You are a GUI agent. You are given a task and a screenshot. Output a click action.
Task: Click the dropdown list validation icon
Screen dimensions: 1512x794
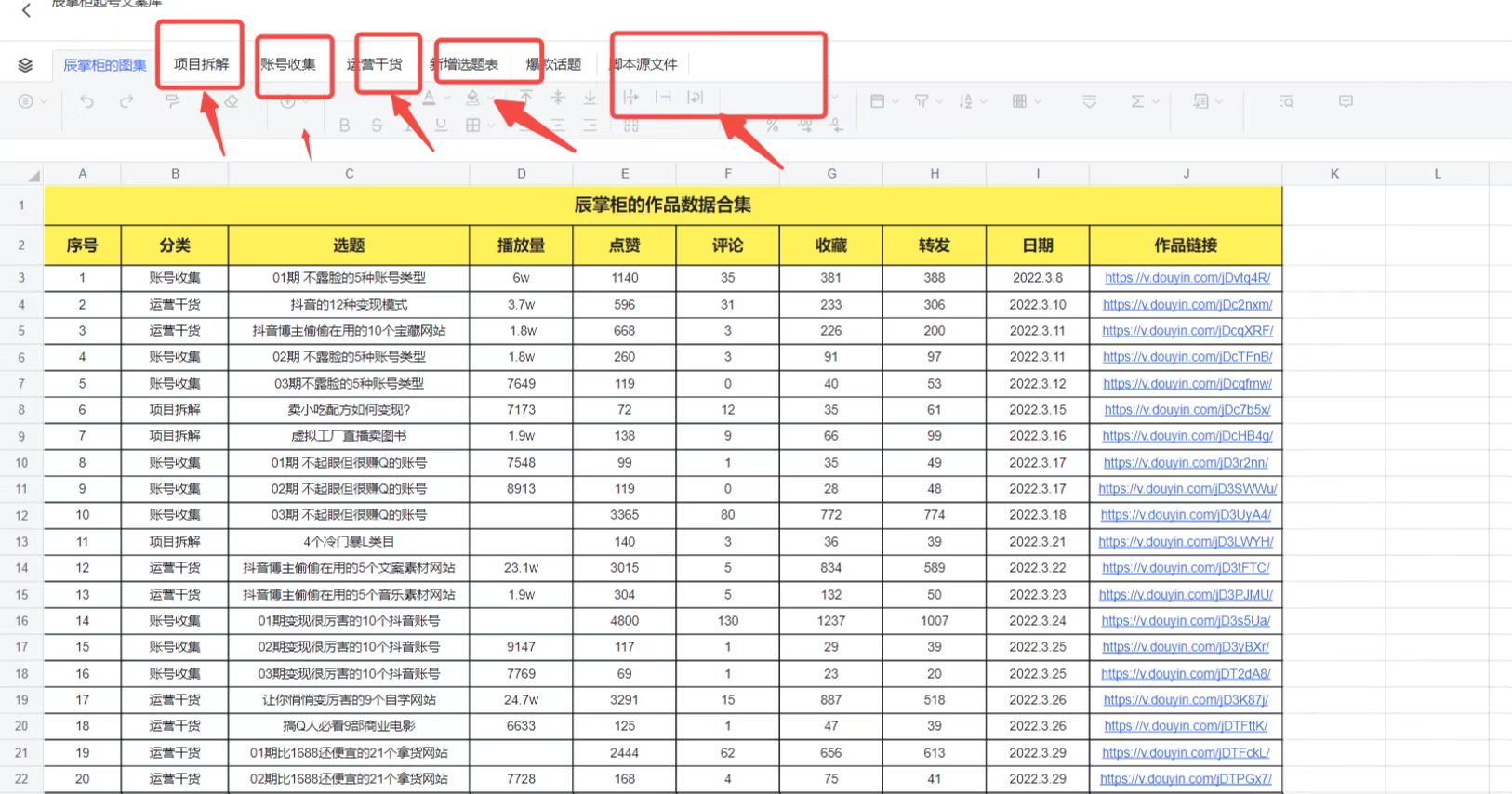pyautogui.click(x=1090, y=101)
